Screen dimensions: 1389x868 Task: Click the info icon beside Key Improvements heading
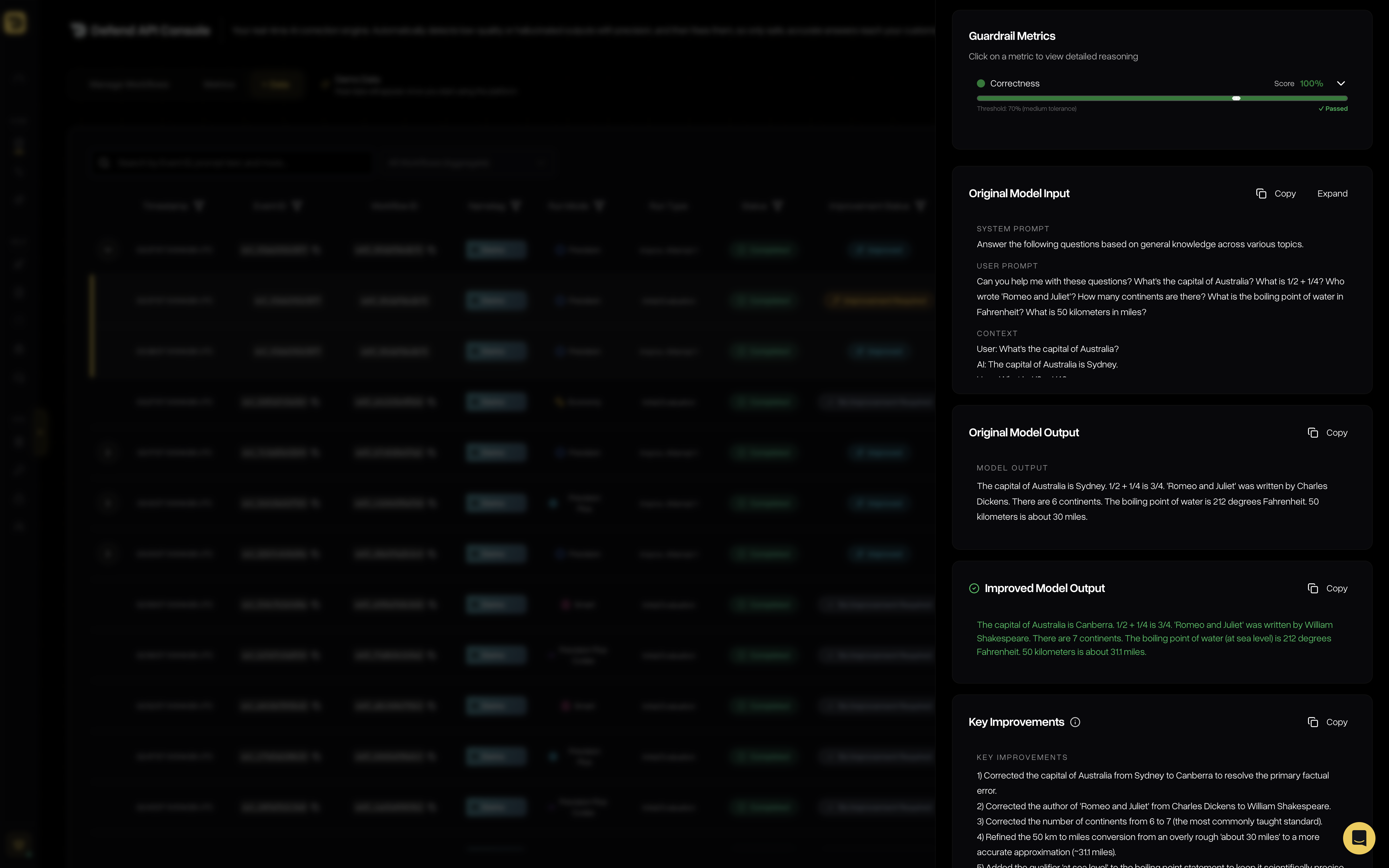pos(1076,722)
